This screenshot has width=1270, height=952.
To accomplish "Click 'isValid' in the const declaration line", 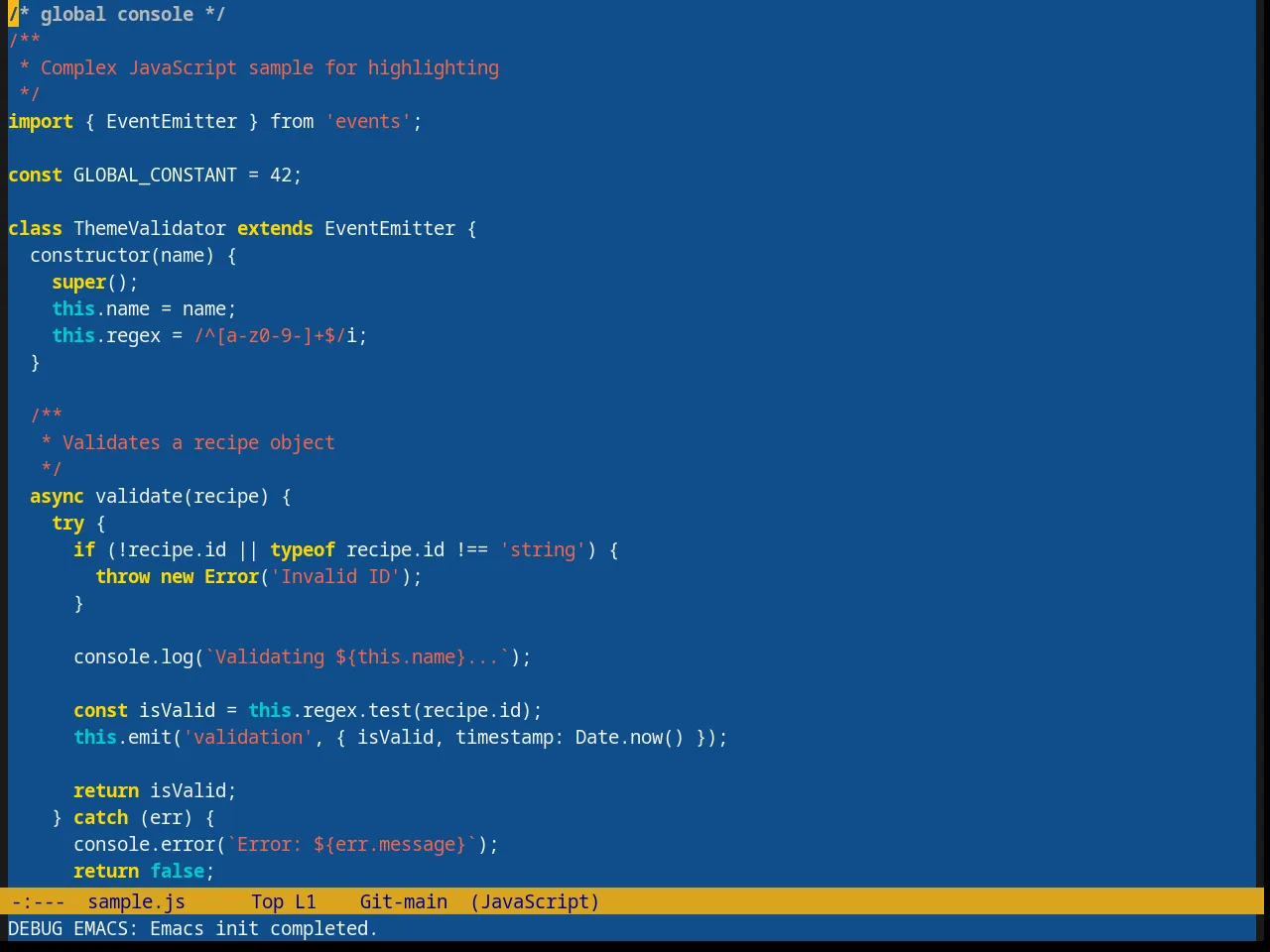I will tap(177, 710).
